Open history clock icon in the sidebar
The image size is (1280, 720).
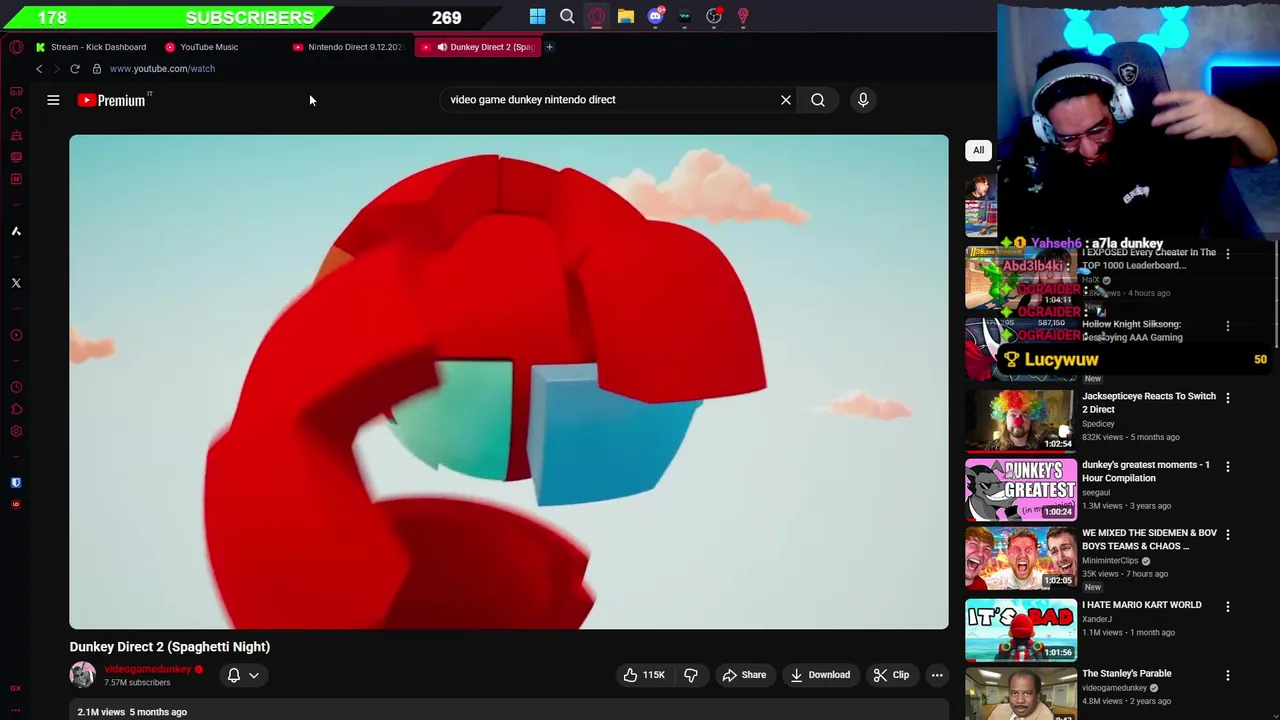click(16, 387)
